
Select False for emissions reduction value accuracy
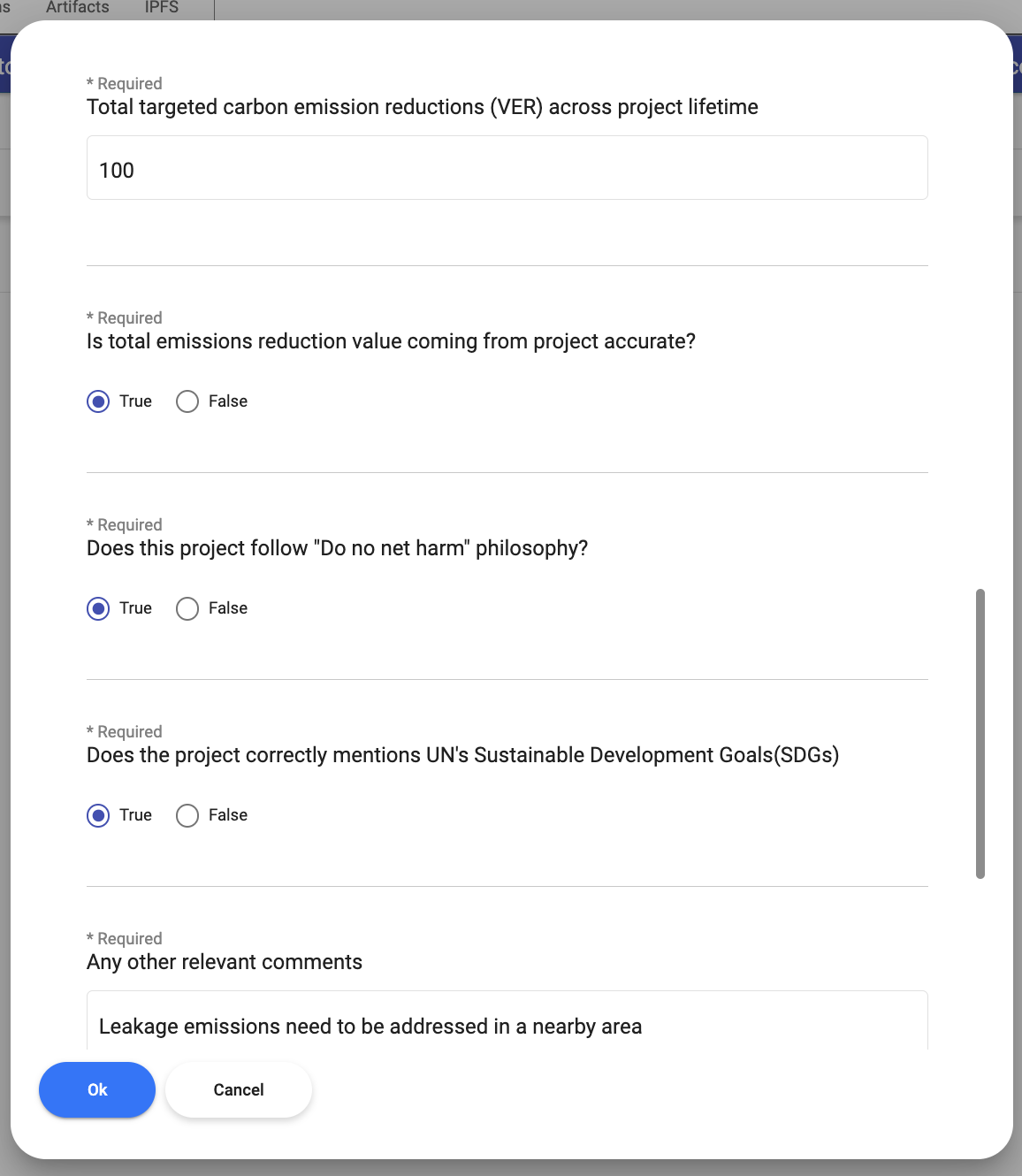tap(187, 401)
